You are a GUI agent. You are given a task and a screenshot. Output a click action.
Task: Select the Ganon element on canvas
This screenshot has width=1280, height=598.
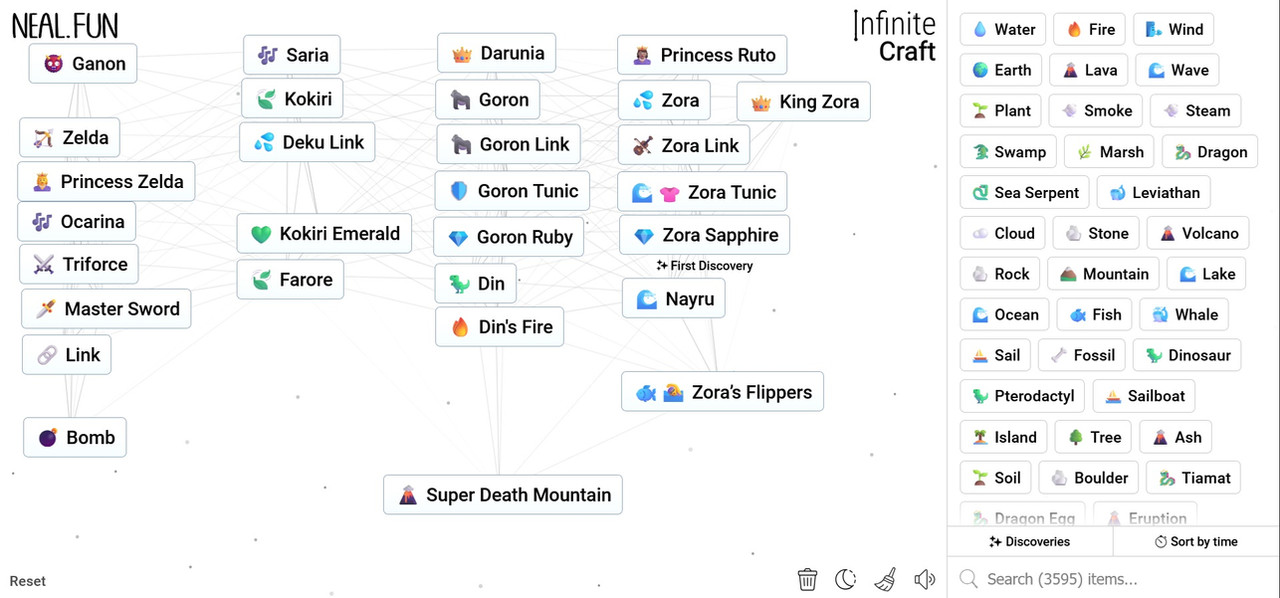83,64
